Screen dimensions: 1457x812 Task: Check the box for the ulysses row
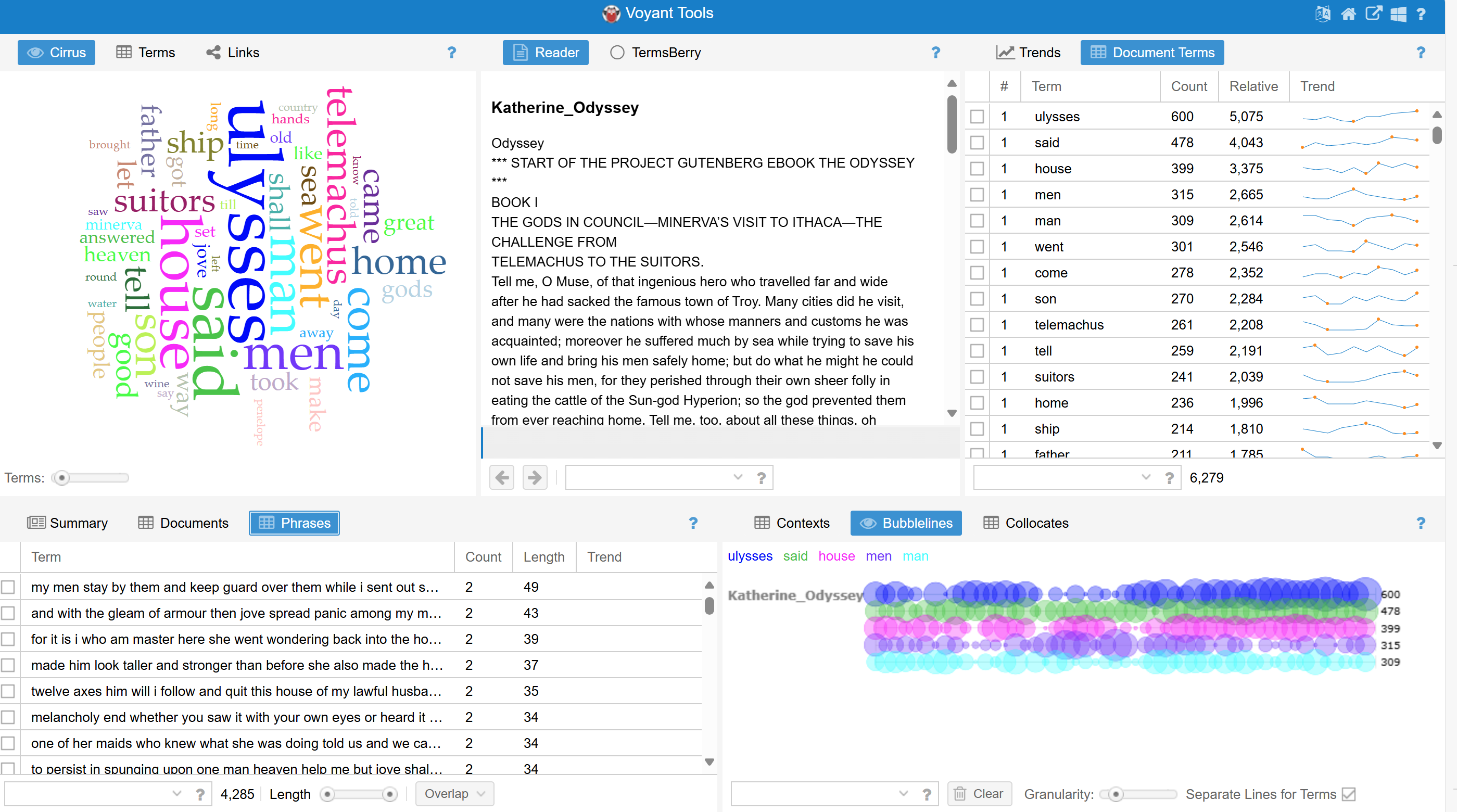coord(977,117)
